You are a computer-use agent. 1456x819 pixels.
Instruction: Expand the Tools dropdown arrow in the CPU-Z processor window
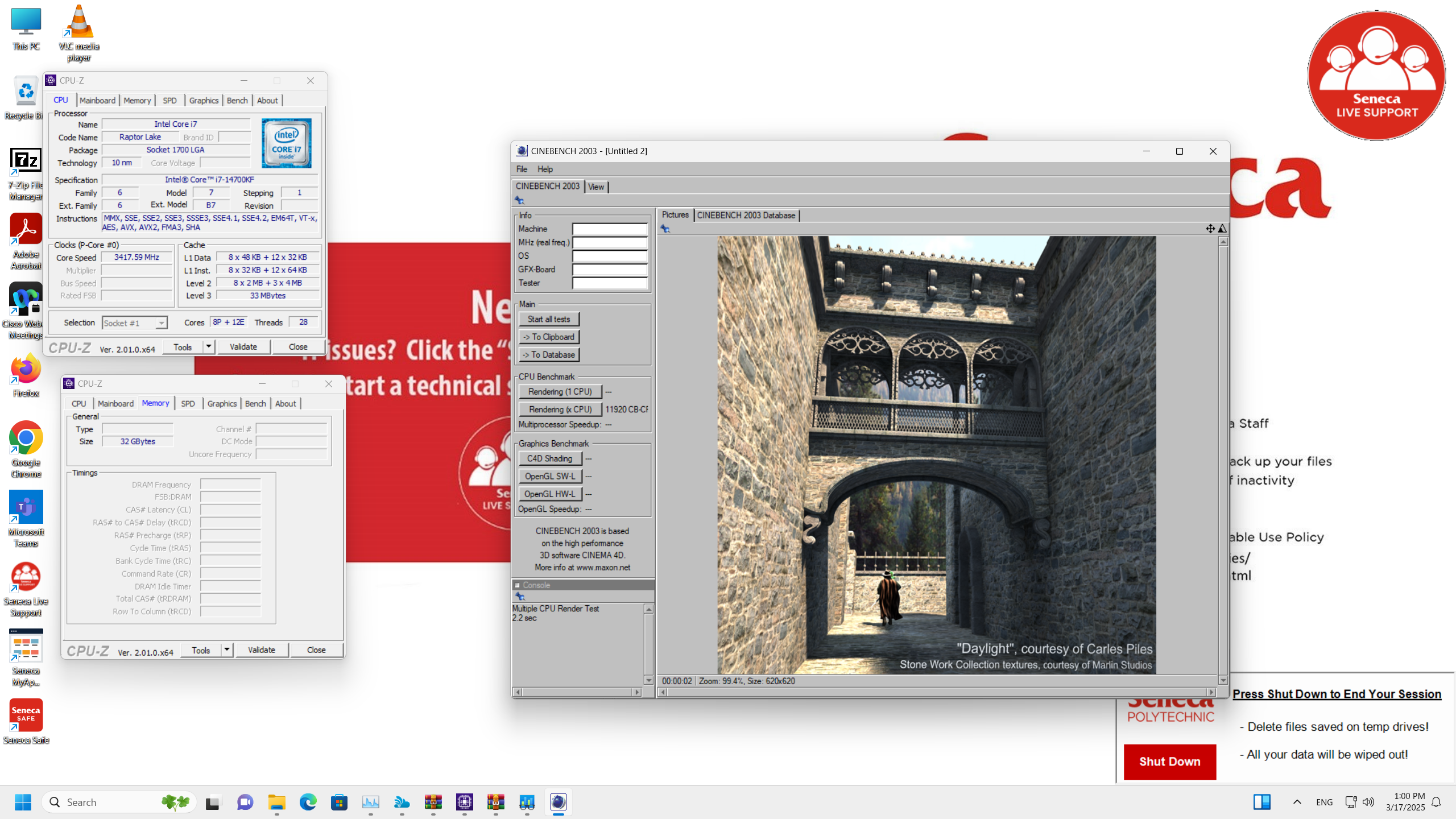208,346
